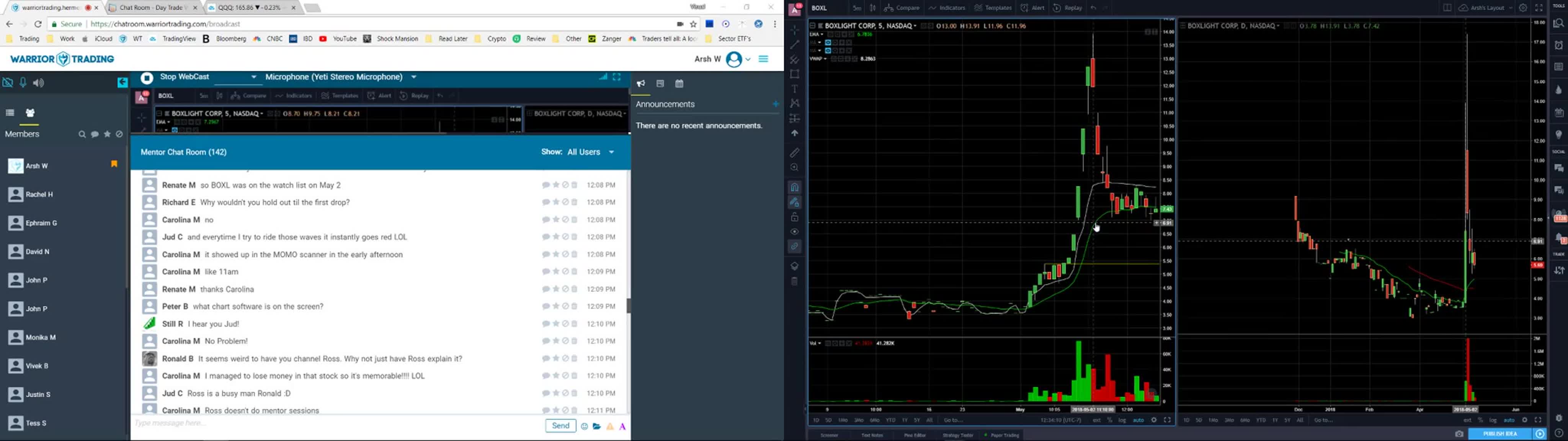Click the orange alert triangle icon beside Send

(610, 427)
